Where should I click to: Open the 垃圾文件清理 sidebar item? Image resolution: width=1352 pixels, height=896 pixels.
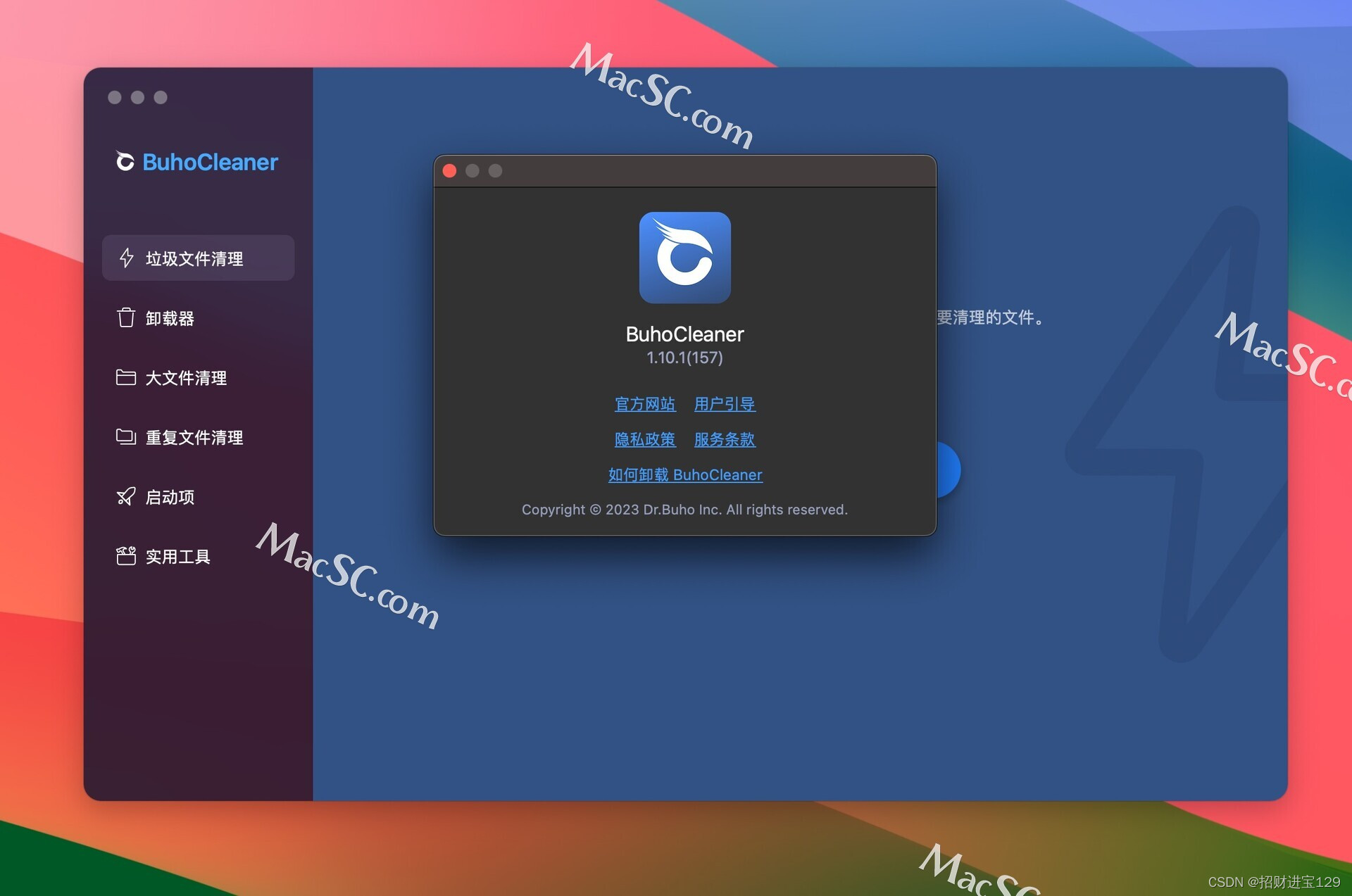[198, 258]
